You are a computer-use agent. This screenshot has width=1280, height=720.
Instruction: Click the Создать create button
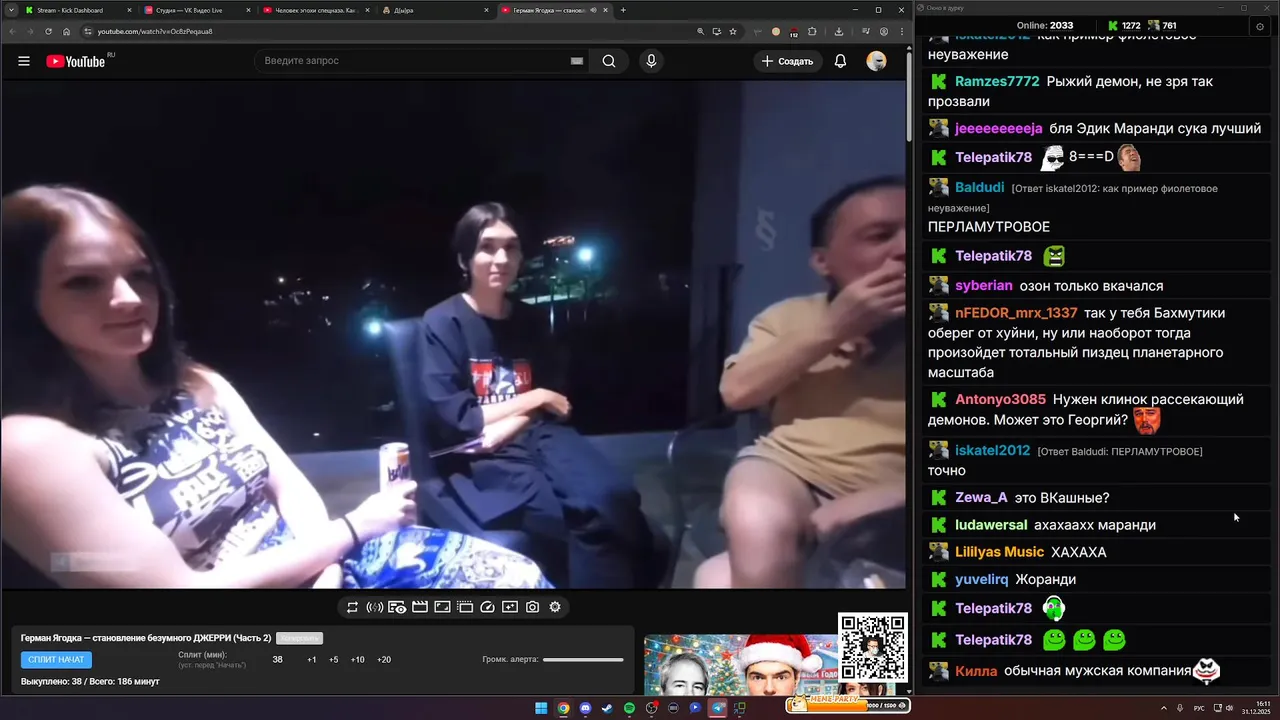(788, 61)
